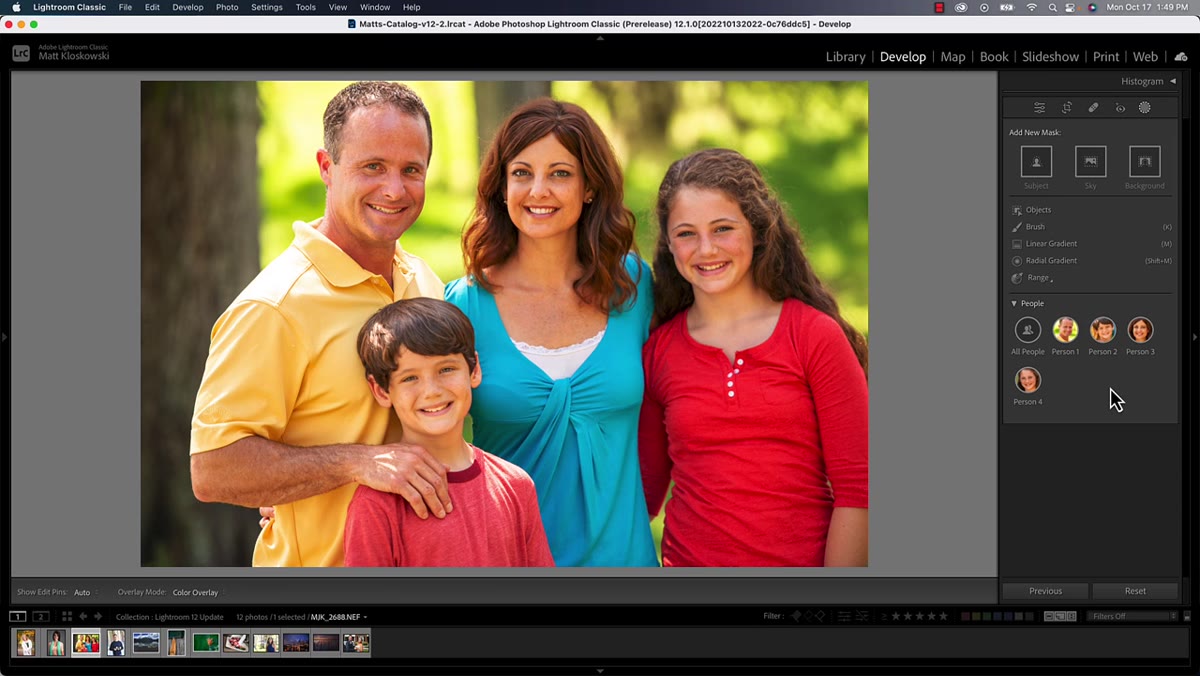Switch to the Print module
The image size is (1200, 676).
pyautogui.click(x=1106, y=57)
